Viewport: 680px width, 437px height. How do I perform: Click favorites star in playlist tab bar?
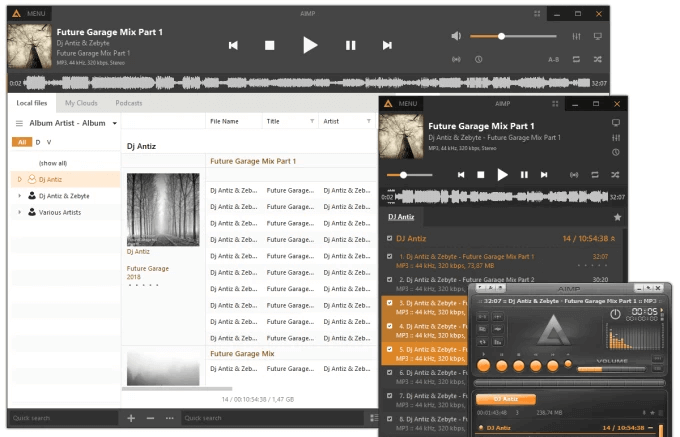[618, 217]
